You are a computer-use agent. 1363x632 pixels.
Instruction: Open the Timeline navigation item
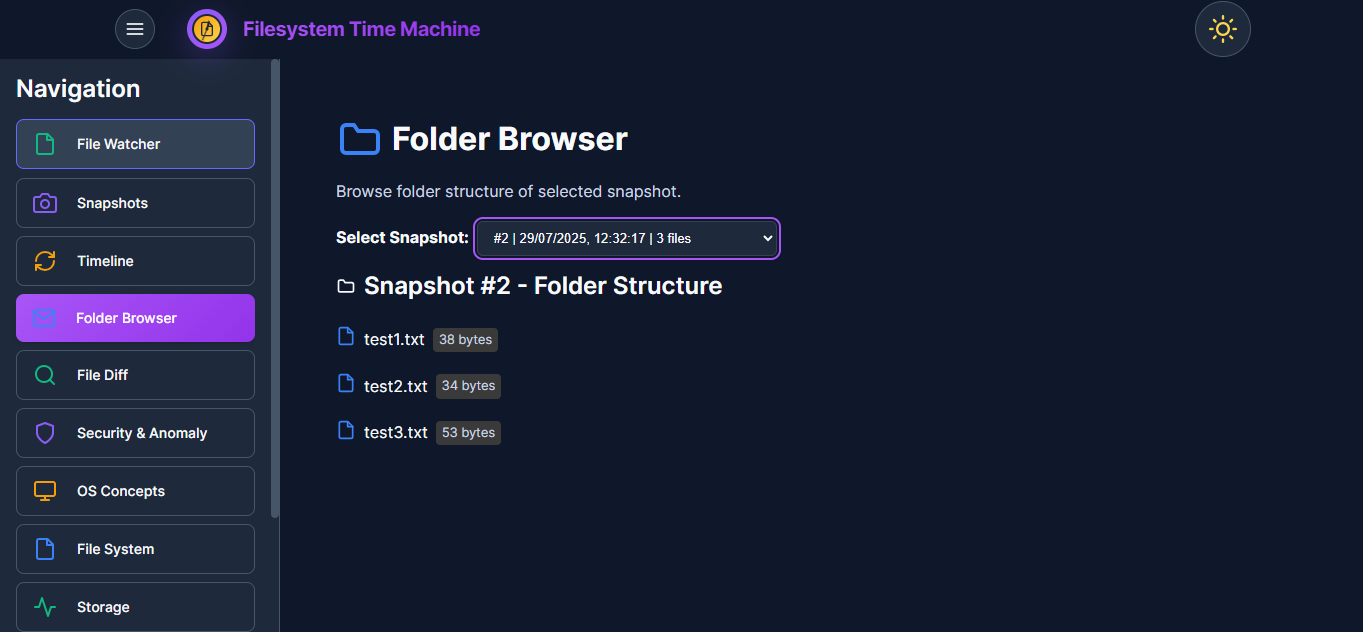(135, 261)
